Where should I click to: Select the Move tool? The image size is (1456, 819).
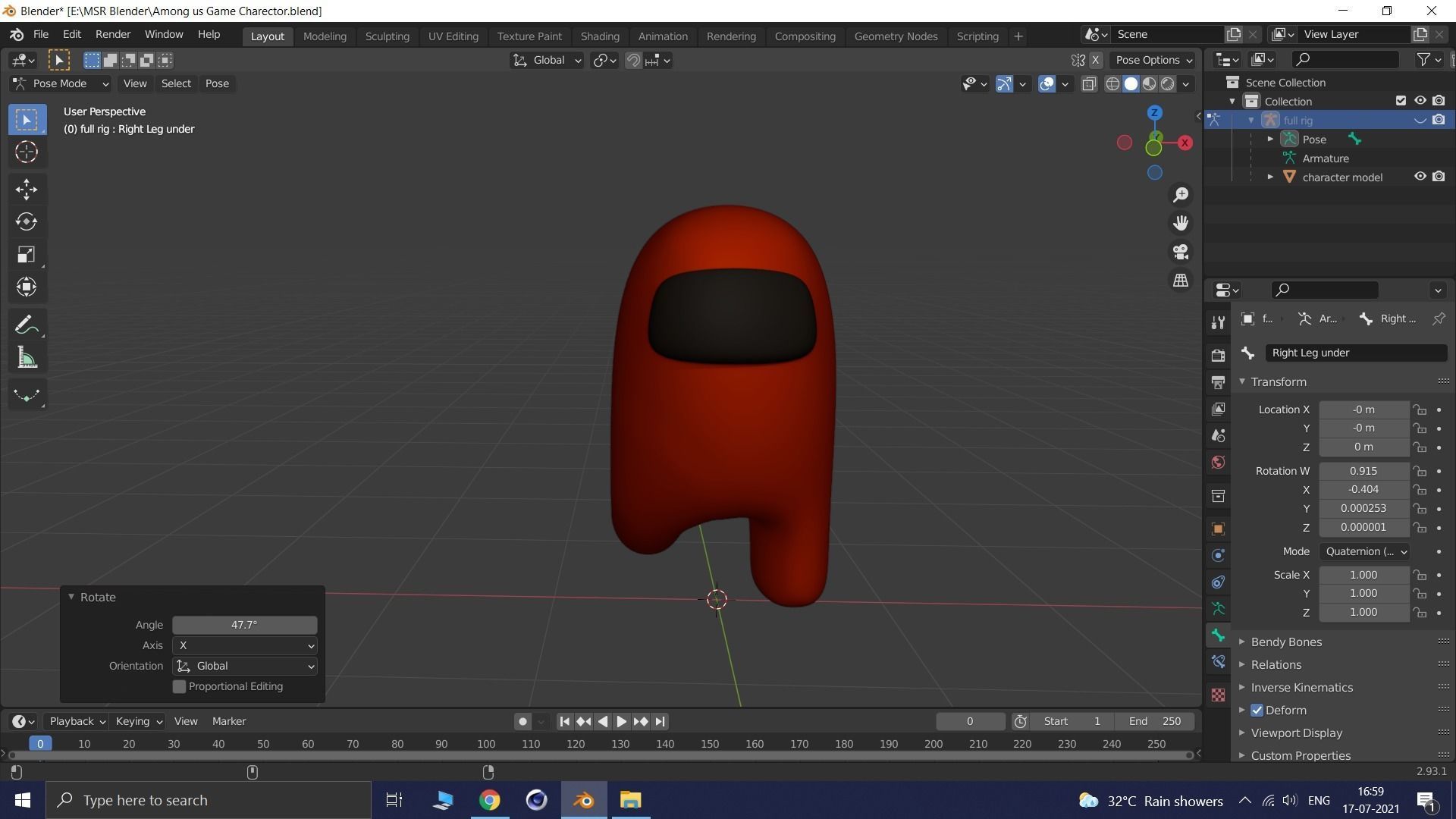(x=27, y=189)
